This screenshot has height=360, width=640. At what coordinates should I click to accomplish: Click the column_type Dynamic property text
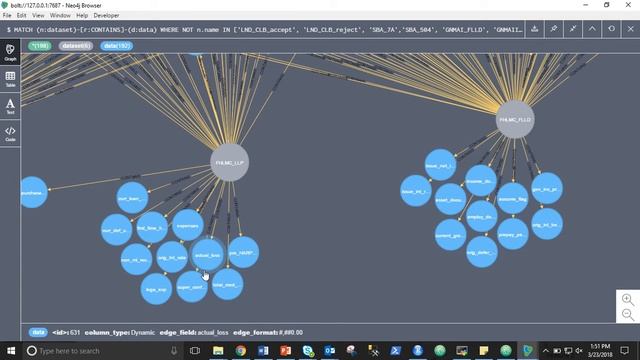tap(120, 333)
